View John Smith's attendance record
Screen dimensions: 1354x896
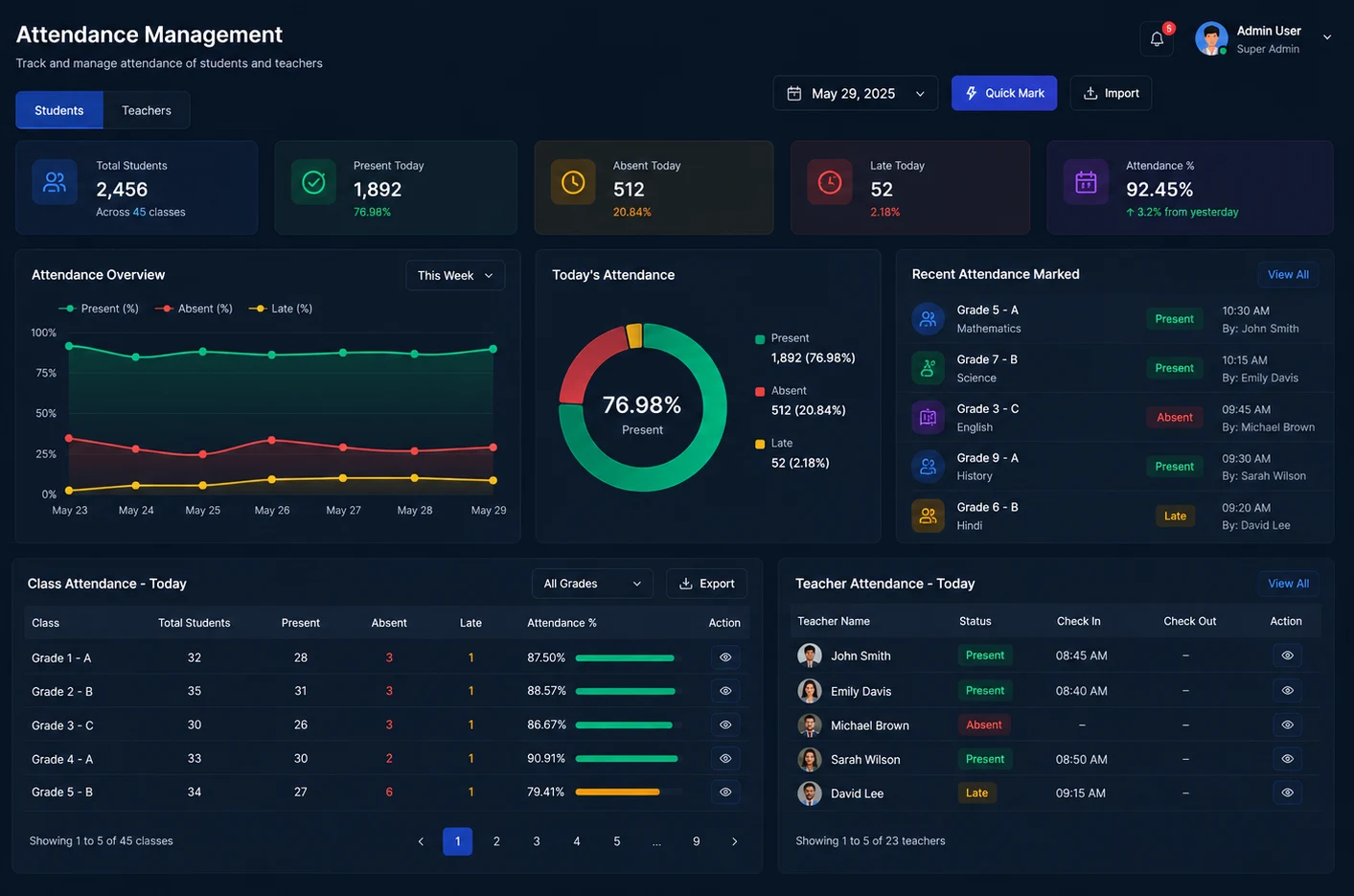point(1287,655)
